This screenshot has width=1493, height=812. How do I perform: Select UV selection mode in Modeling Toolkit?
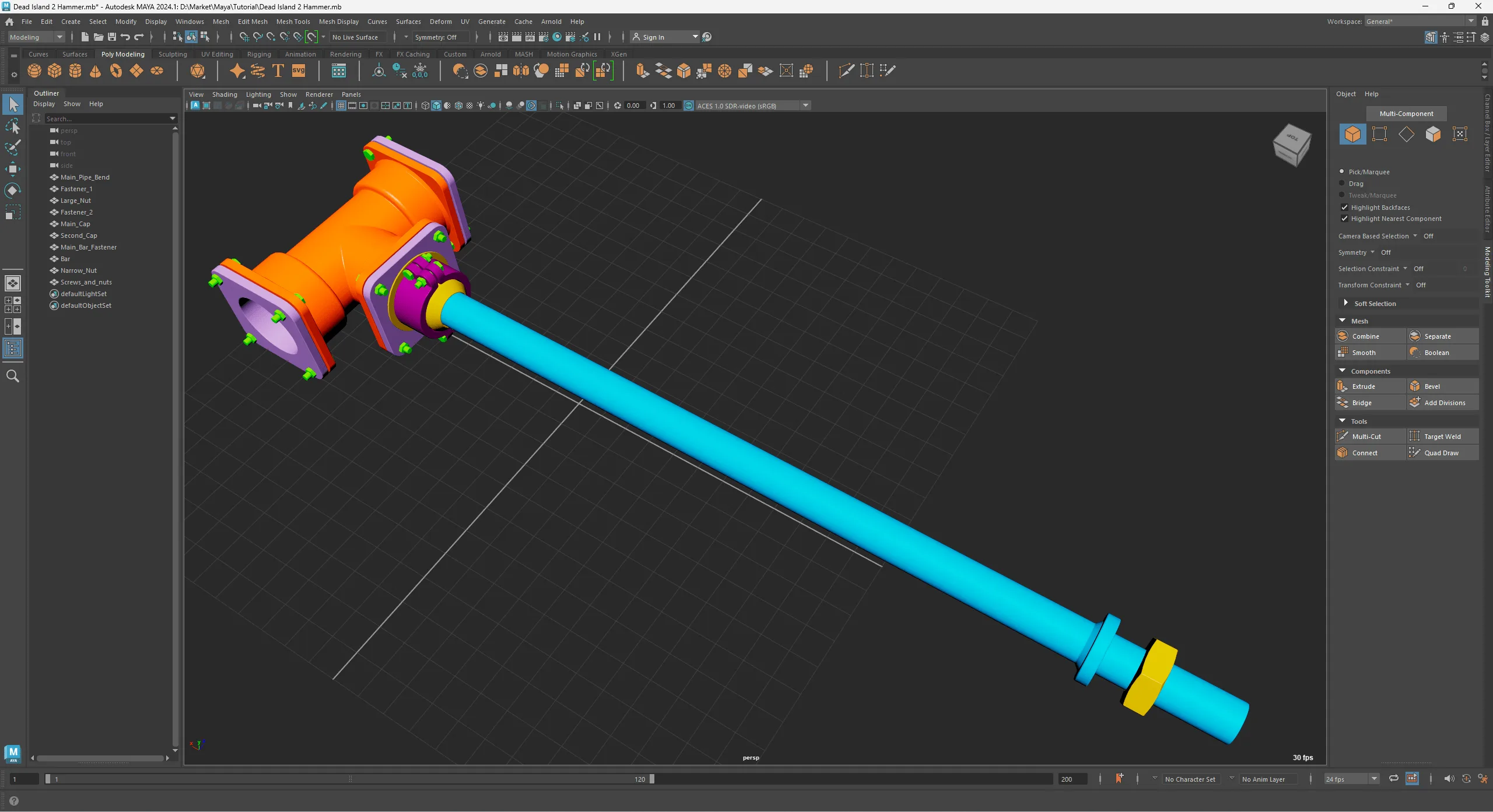point(1460,134)
